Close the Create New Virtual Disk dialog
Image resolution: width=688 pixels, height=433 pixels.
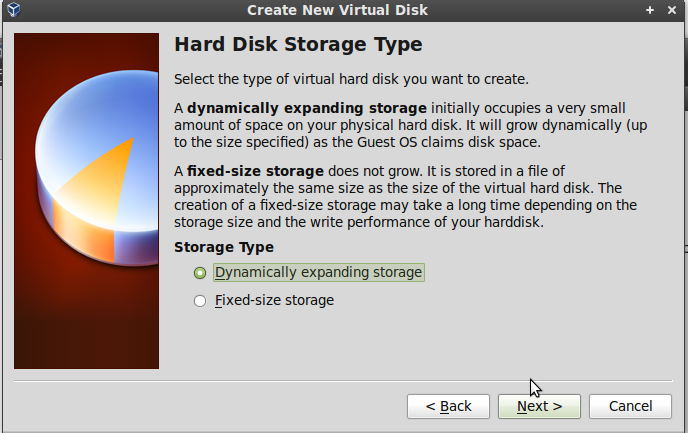pyautogui.click(x=672, y=10)
